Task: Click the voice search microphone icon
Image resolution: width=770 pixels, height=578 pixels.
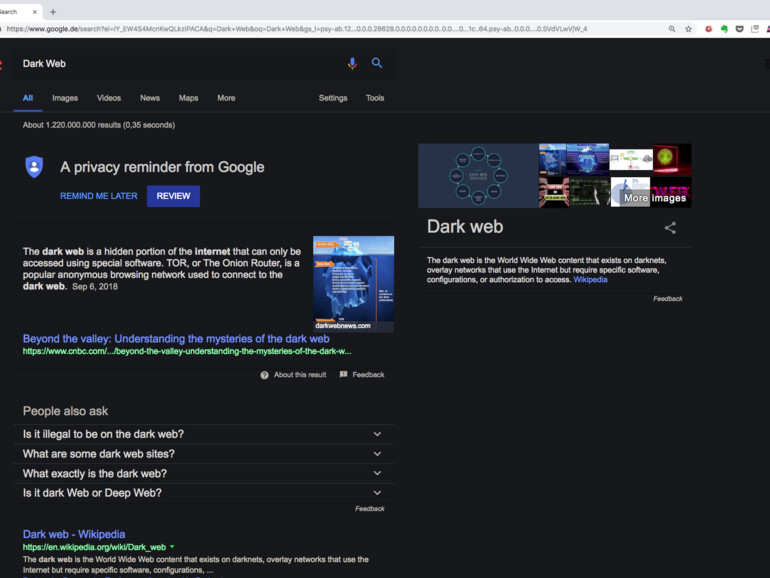Action: click(x=352, y=63)
